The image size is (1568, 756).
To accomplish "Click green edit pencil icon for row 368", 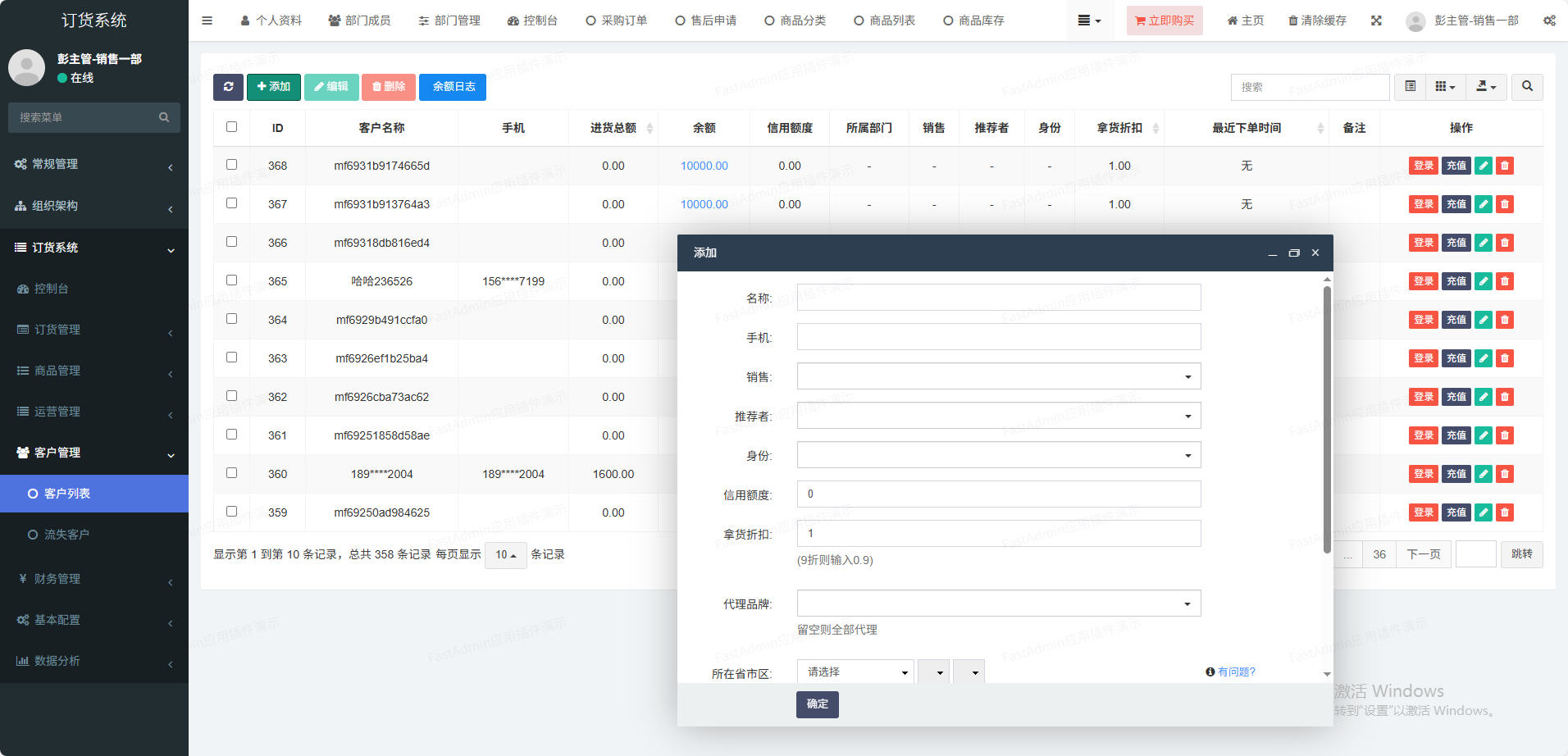I will click(x=1483, y=166).
